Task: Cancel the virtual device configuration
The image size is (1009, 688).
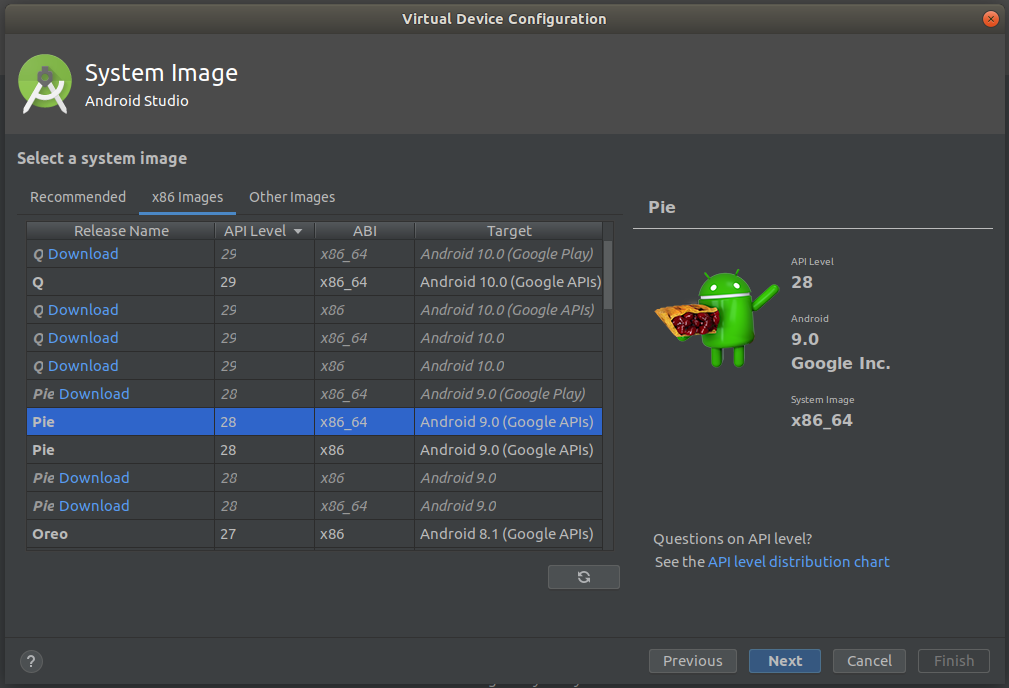Action: point(869,661)
